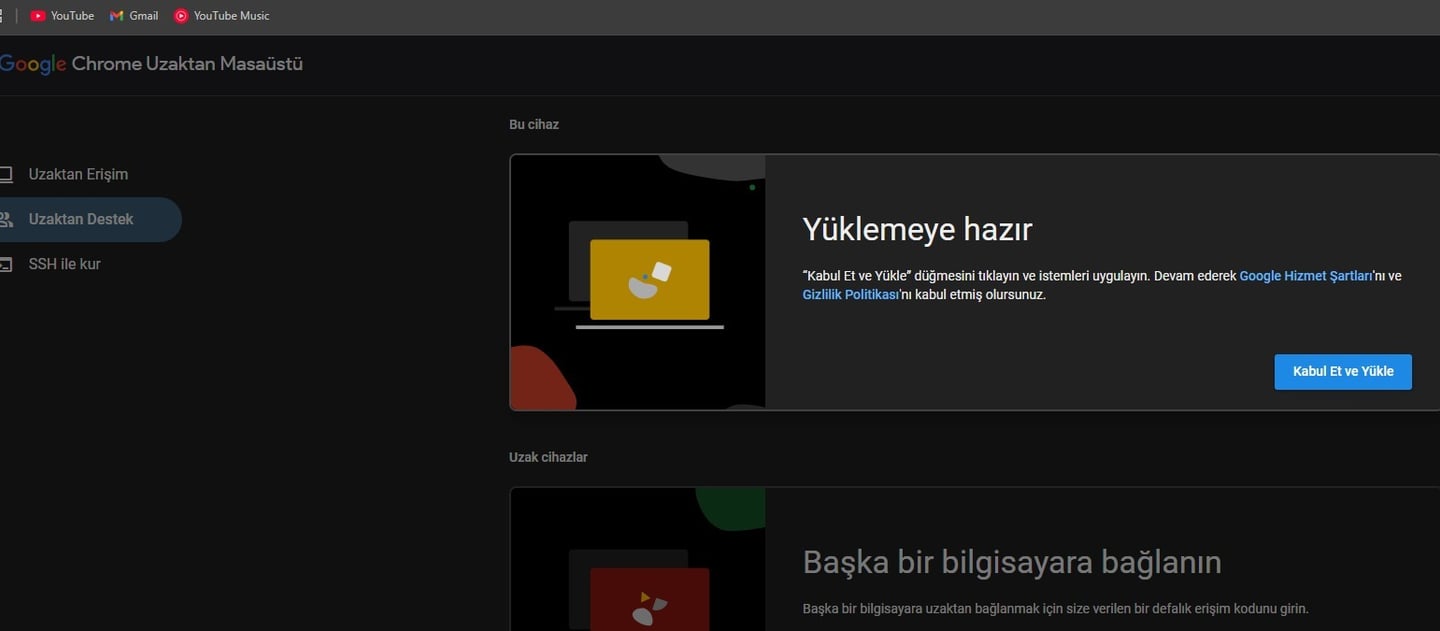Click the YouTube Music icon
Viewport: 1440px width, 631px height.
(x=181, y=16)
